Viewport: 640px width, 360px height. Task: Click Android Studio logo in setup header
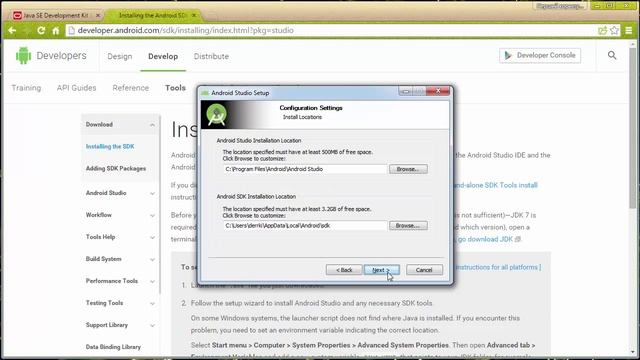[x=216, y=114]
